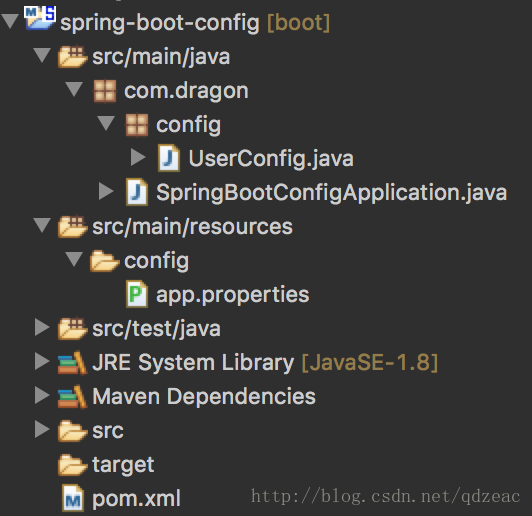Screen dimensions: 532x516
Task: Select the src folder label
Action: [108, 431]
